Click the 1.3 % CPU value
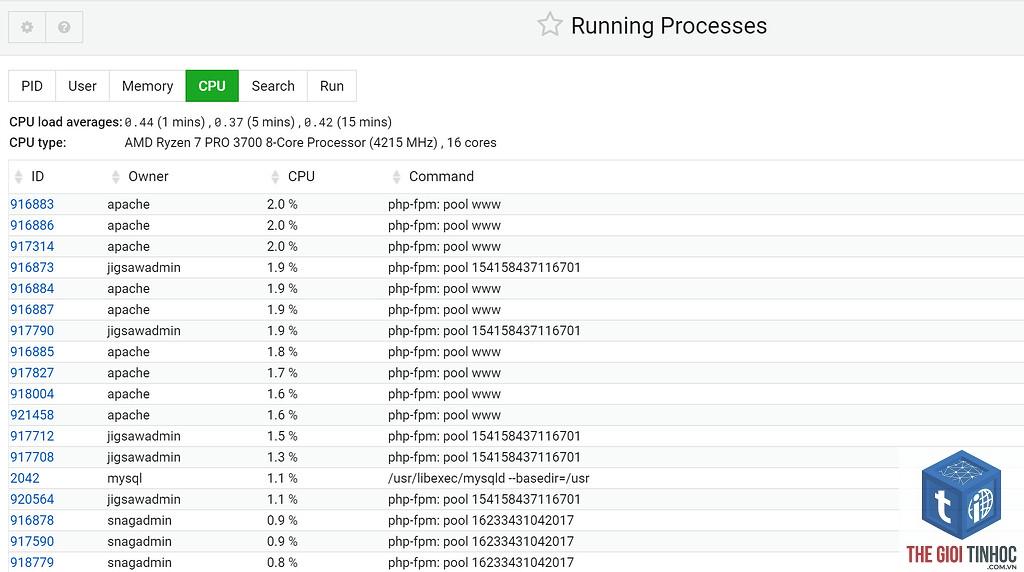1024x572 pixels. (x=282, y=457)
